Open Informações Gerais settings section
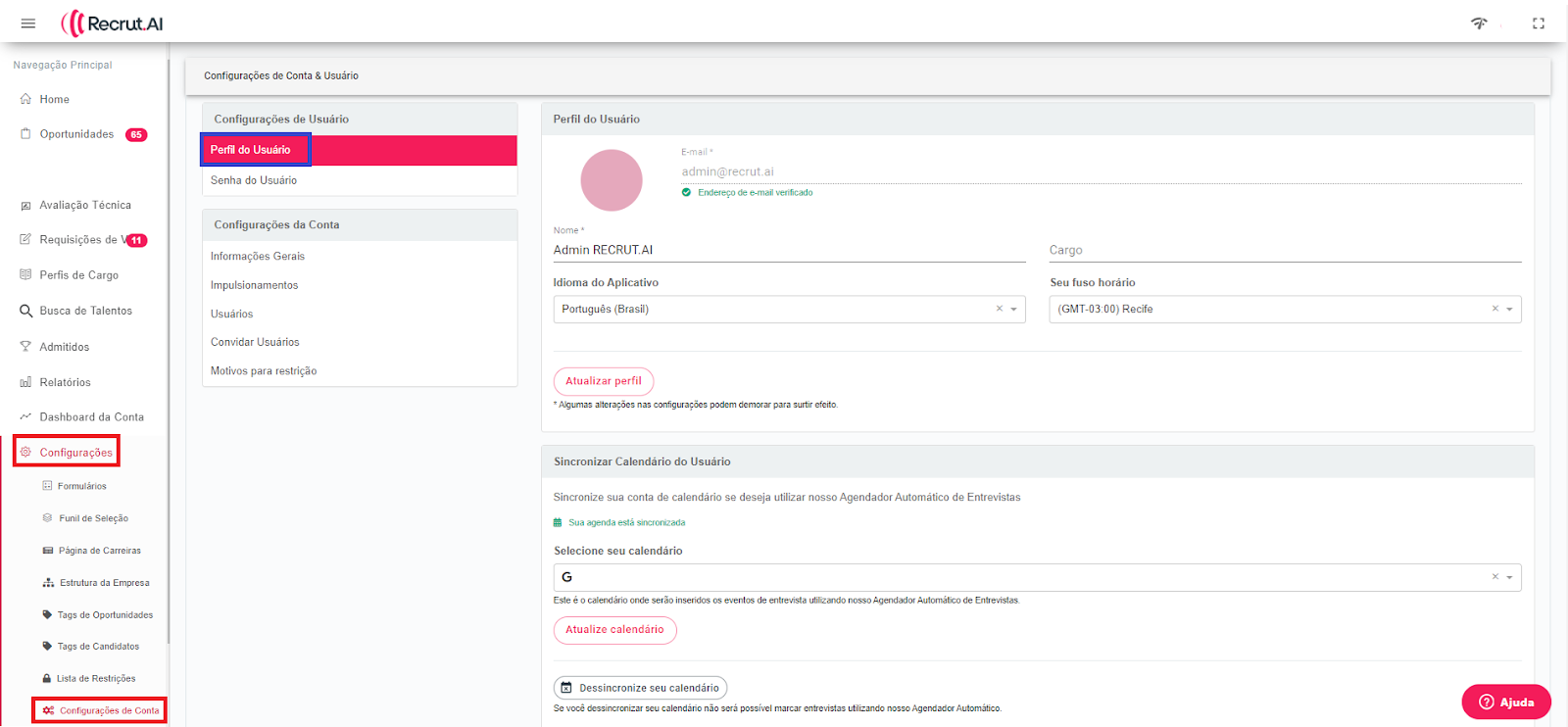 click(258, 257)
